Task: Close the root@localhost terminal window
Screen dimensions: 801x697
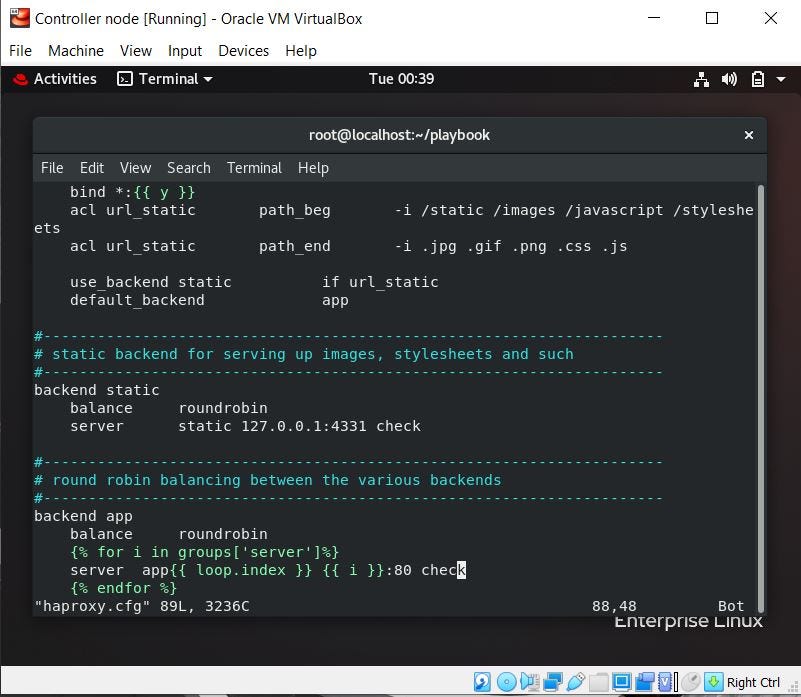Action: click(x=749, y=135)
